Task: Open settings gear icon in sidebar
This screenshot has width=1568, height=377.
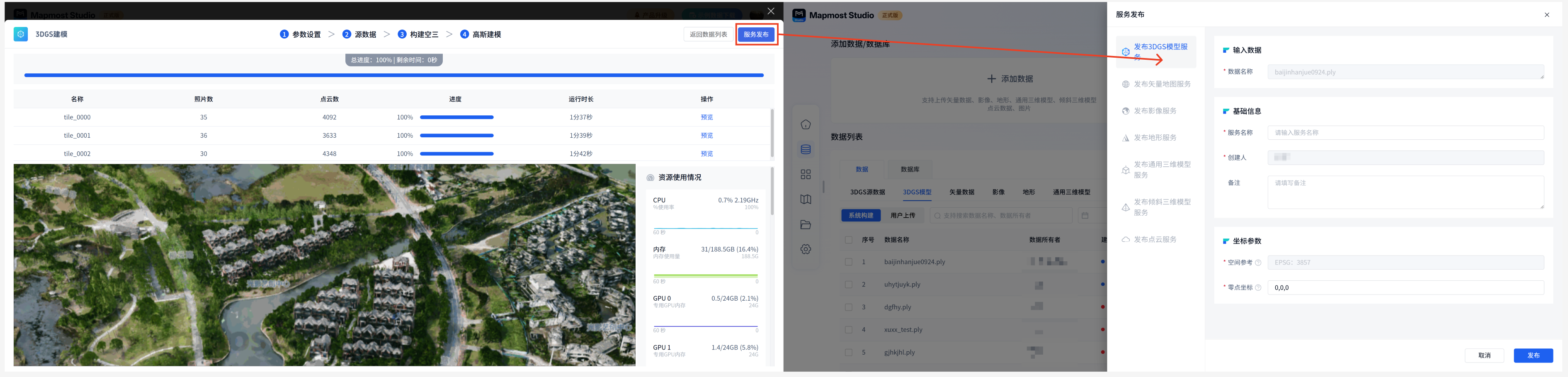Action: [805, 250]
